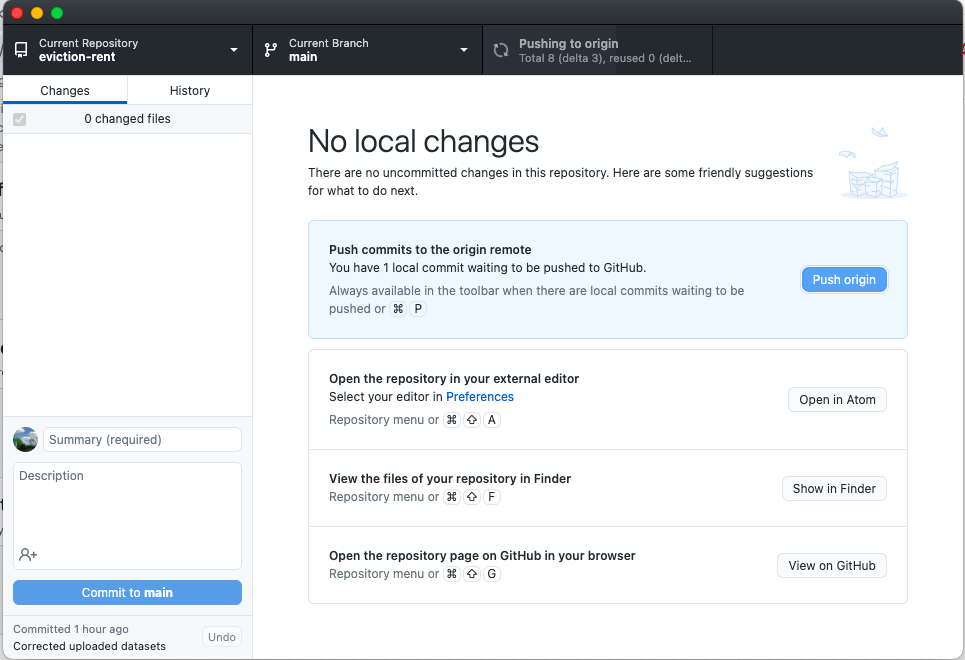Open the Current Repository dropdown
This screenshot has height=660, width=965.
pos(234,49)
